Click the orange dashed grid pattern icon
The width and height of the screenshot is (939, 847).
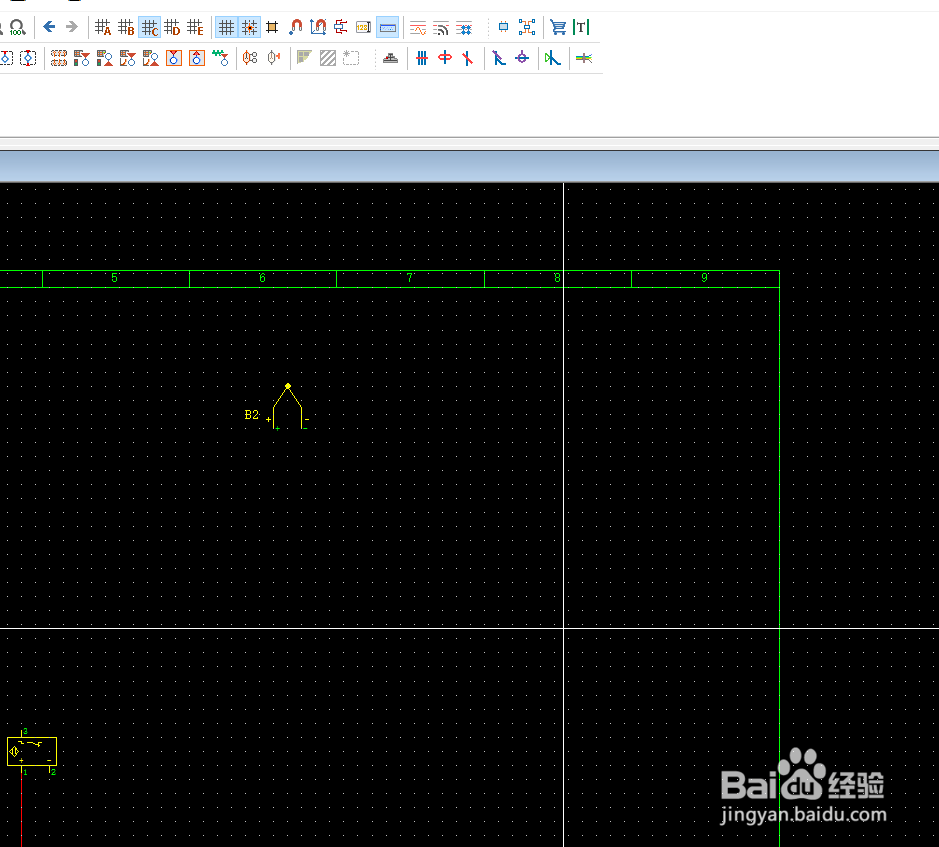59,58
